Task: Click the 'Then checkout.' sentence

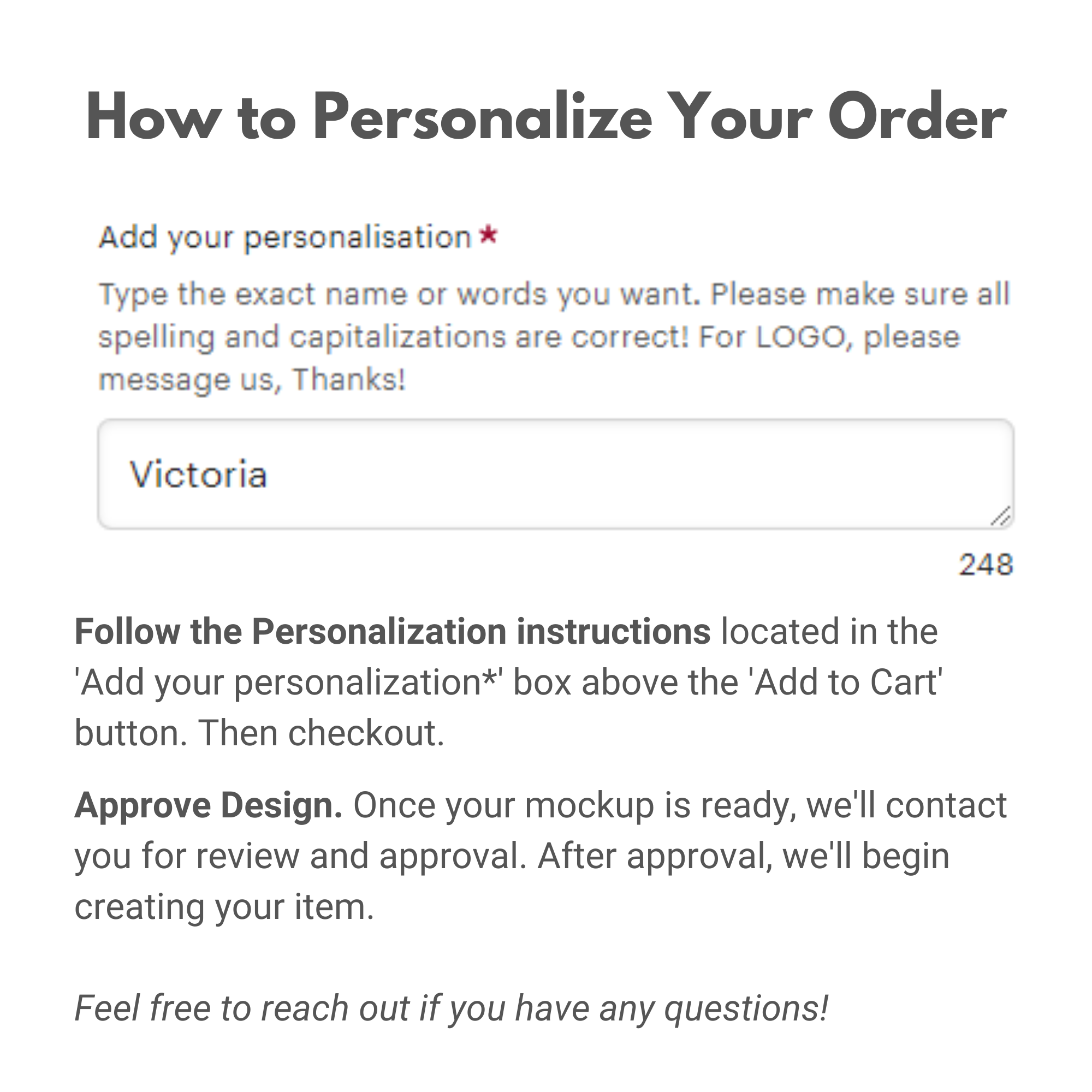Action: tap(321, 733)
